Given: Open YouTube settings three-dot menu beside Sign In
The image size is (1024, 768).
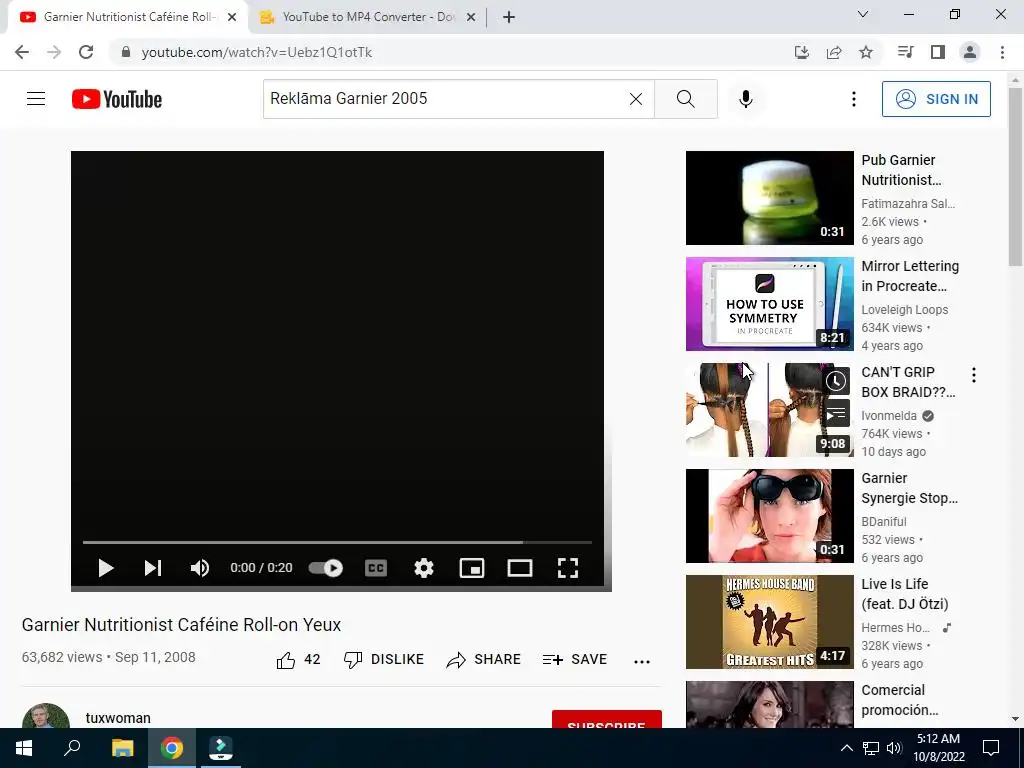Looking at the screenshot, I should [x=854, y=99].
